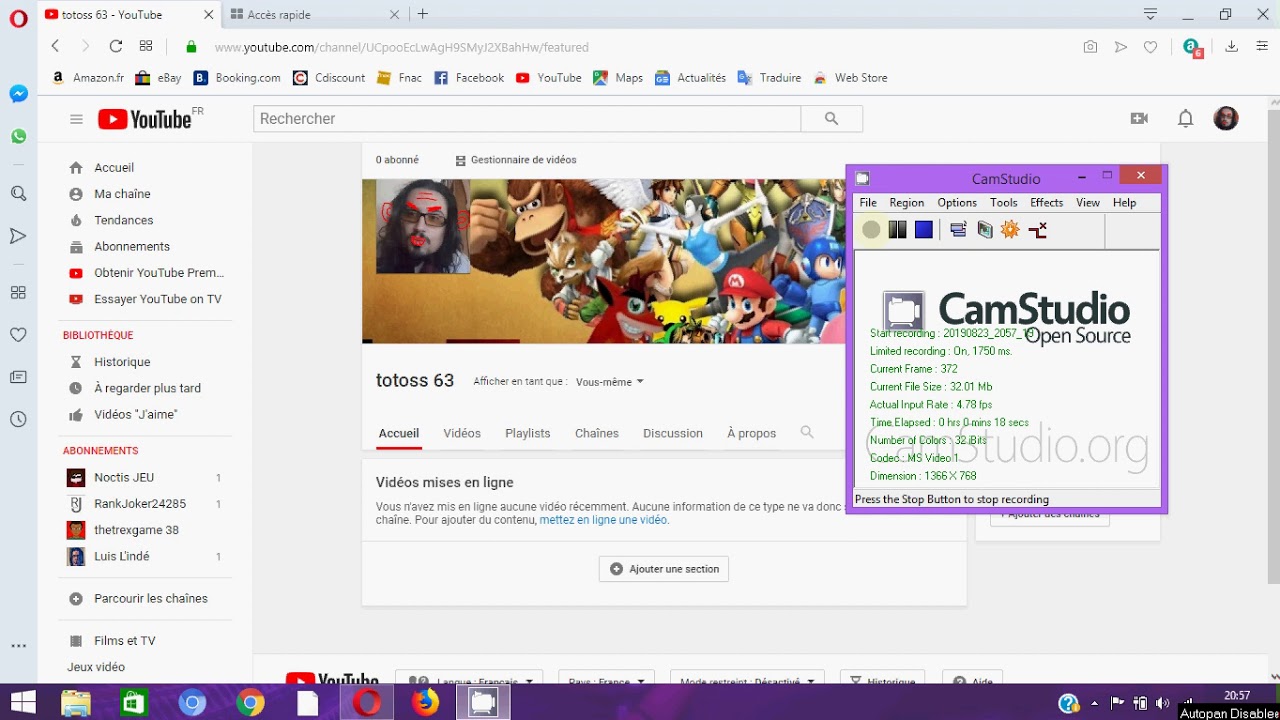Open CamStudio screen annotations icon

pos(1010,230)
